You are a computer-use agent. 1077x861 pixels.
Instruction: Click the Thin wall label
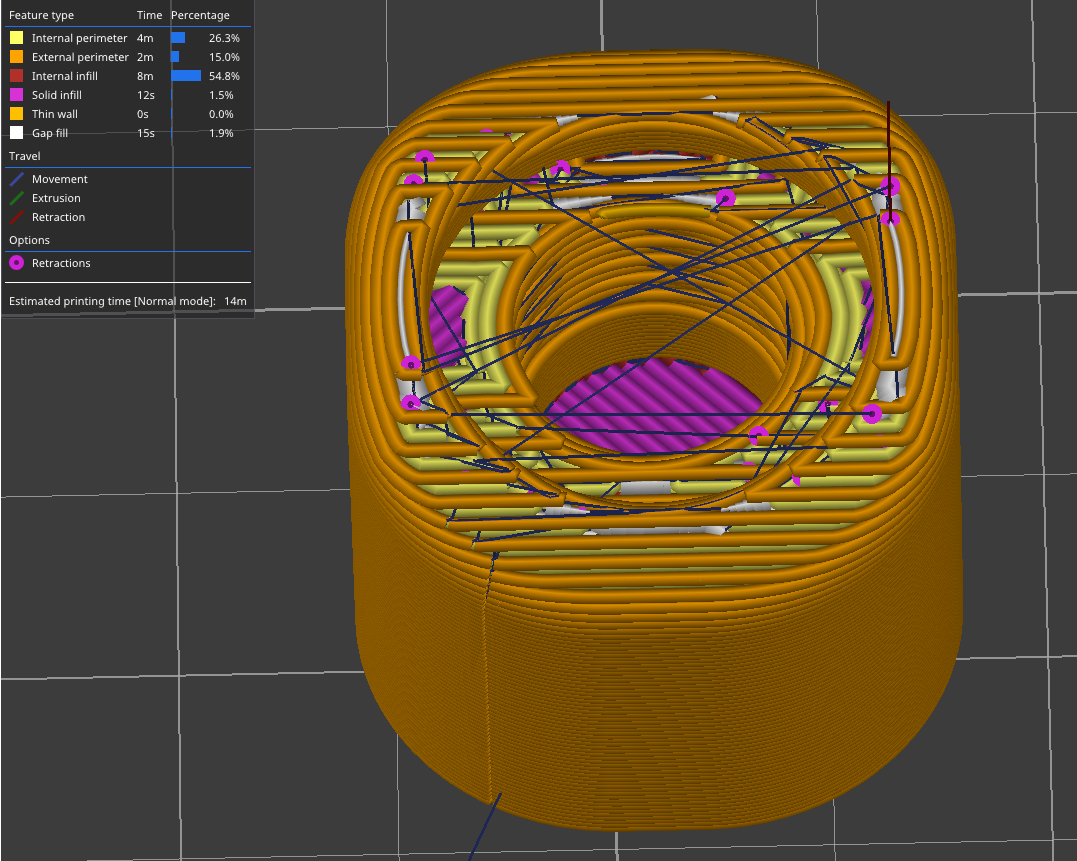click(54, 114)
